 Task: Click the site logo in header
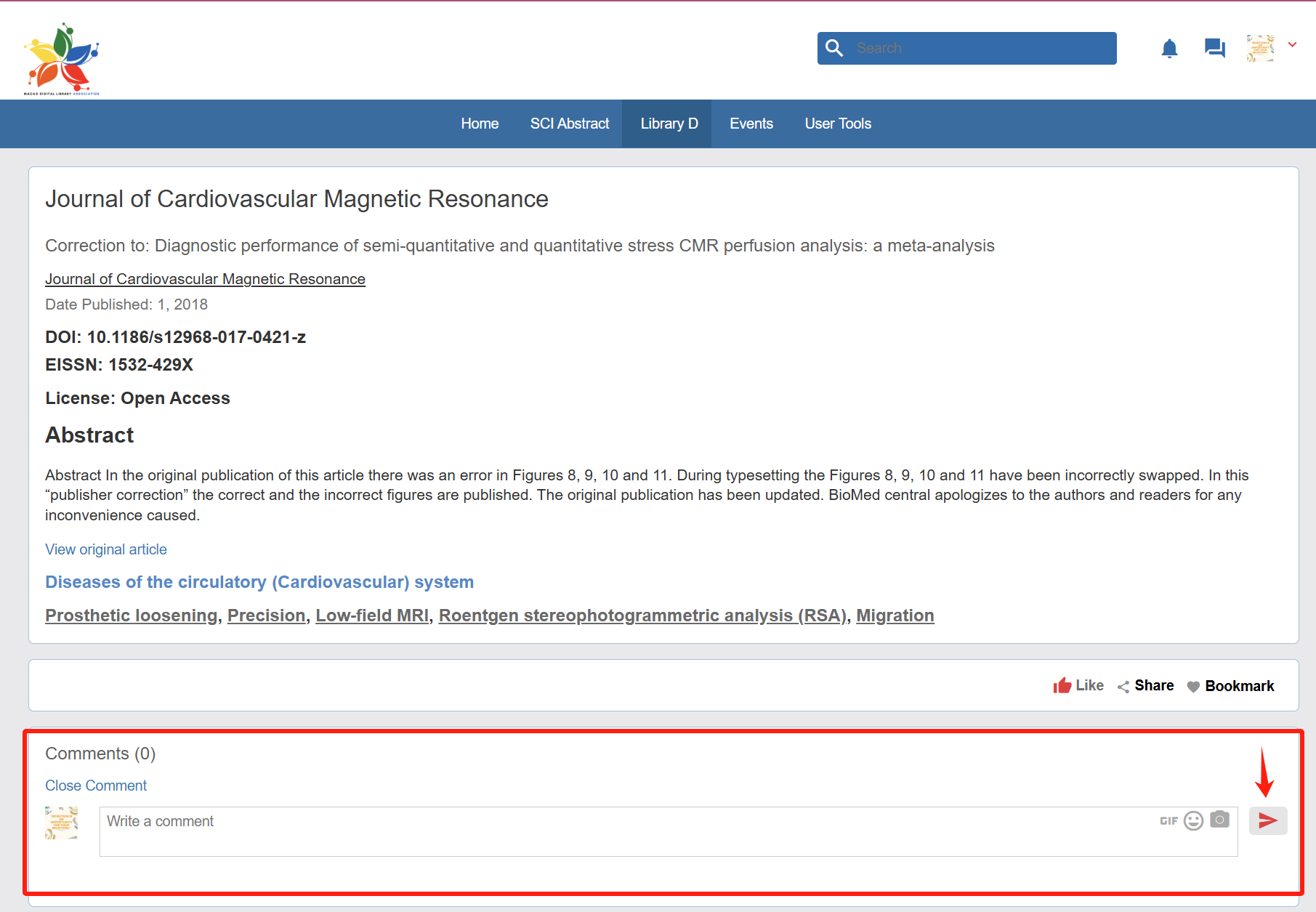(x=62, y=58)
